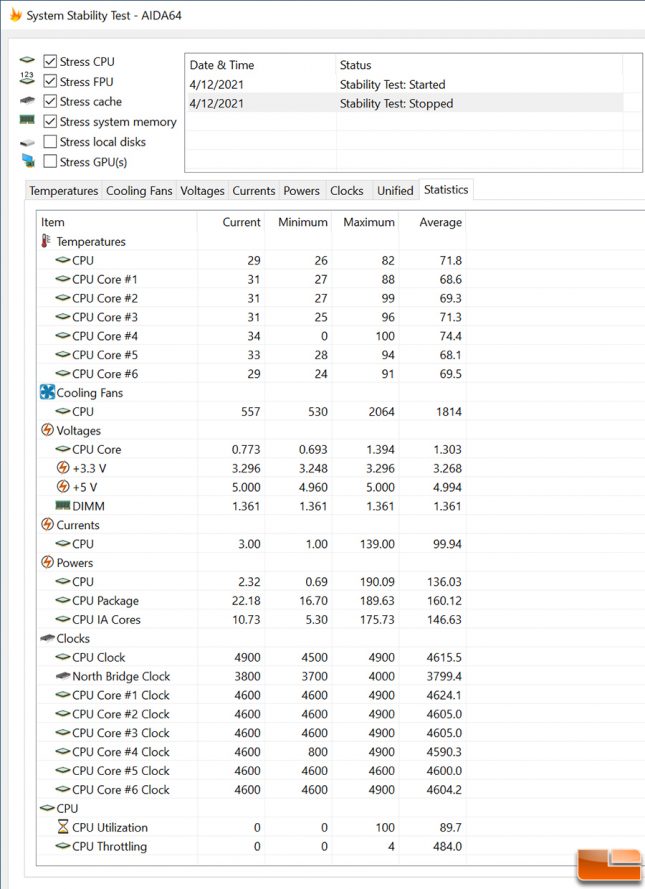
Task: Click the Average column header
Action: pos(432,222)
